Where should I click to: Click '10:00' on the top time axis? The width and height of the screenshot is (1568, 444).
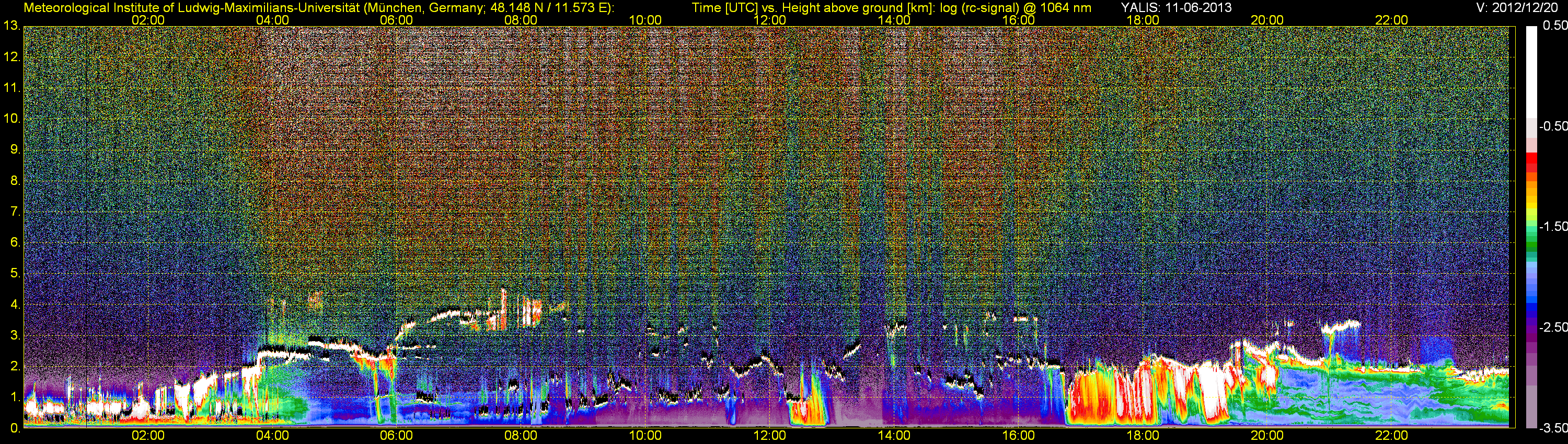(645, 20)
